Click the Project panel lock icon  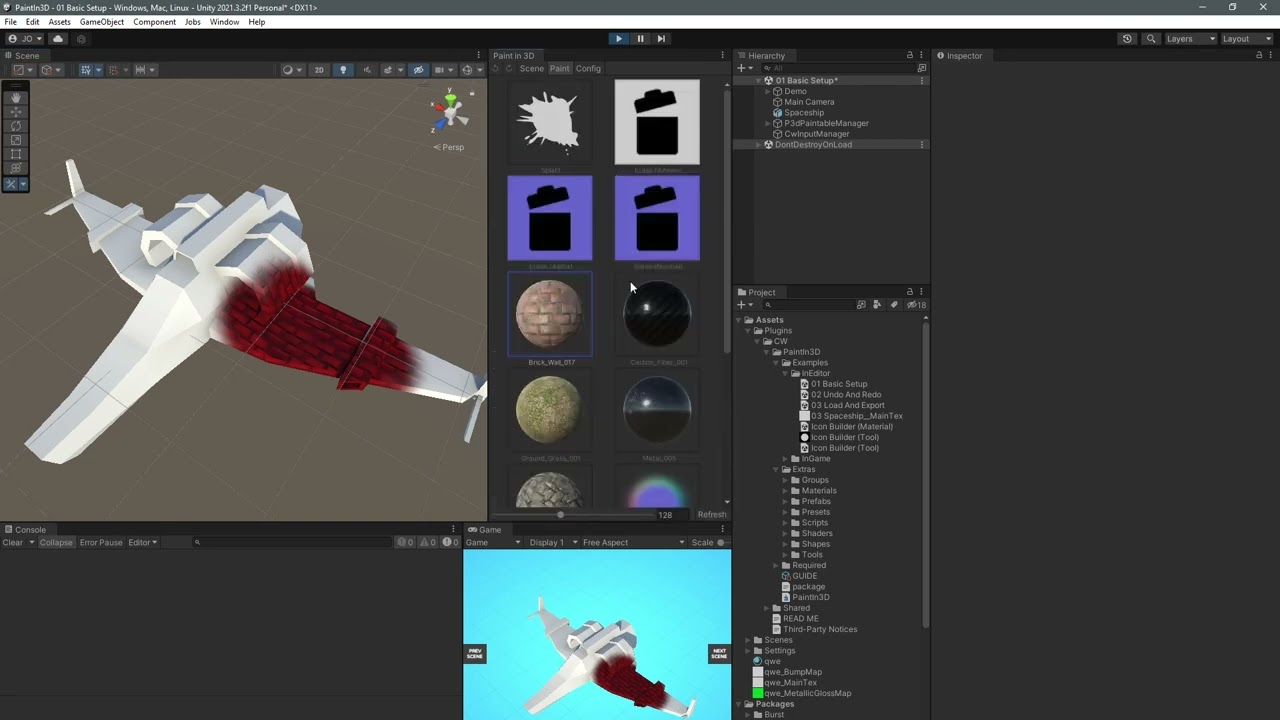coord(910,292)
